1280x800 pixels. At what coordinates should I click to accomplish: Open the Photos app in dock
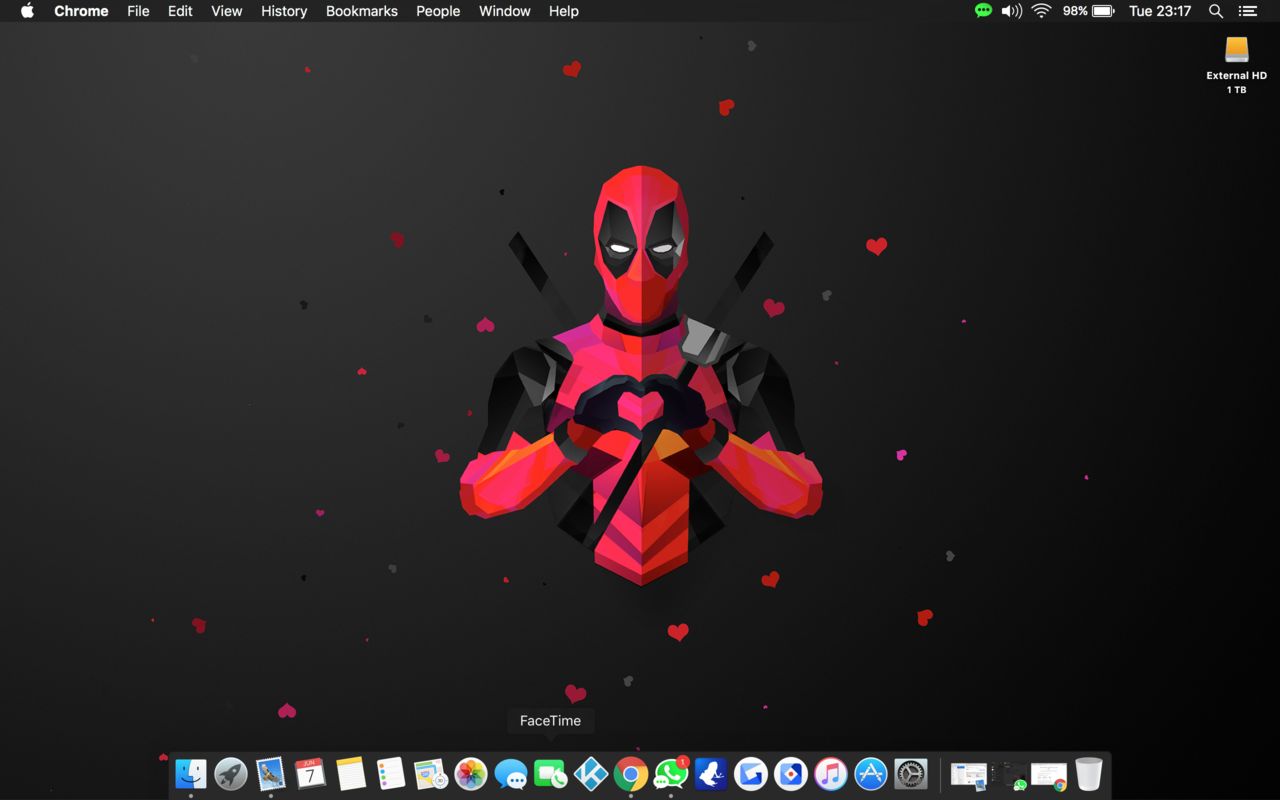[471, 773]
